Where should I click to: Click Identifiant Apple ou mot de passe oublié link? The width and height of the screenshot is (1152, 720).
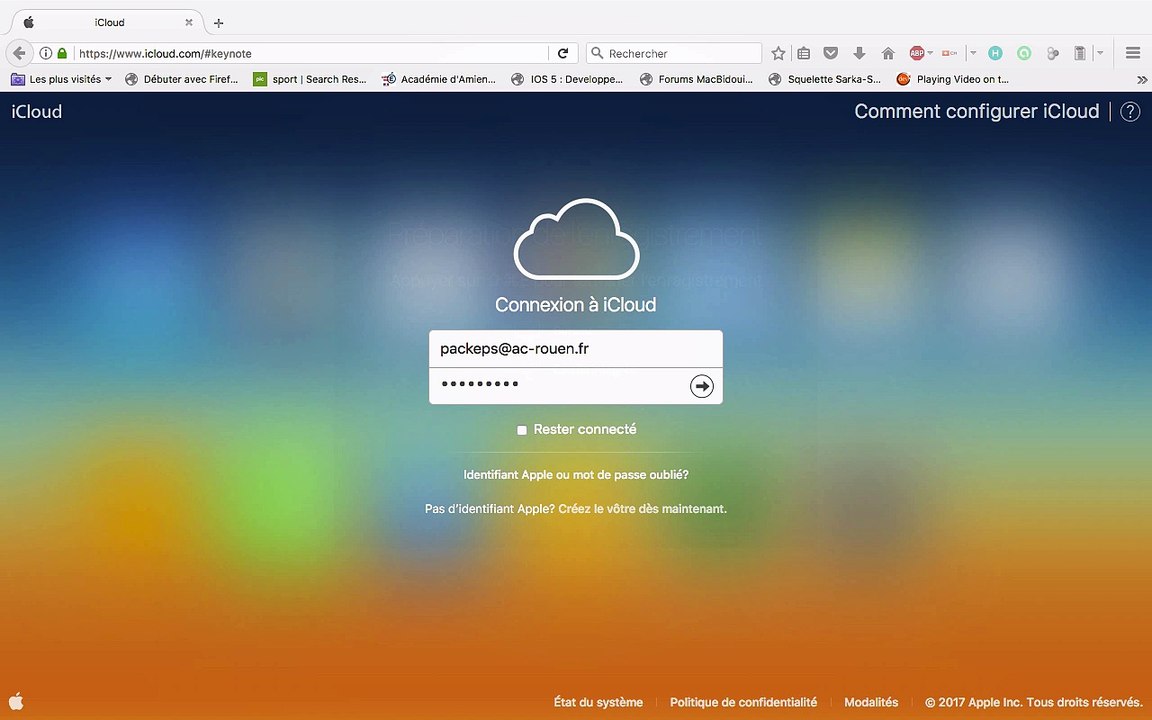point(576,475)
